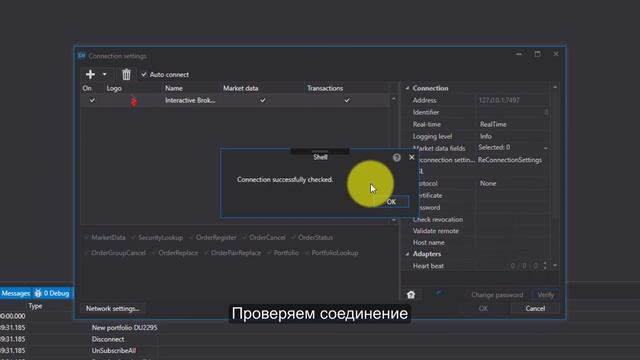Select the UnSubscribeAll log row
This screenshot has width=640, height=360.
tap(114, 351)
